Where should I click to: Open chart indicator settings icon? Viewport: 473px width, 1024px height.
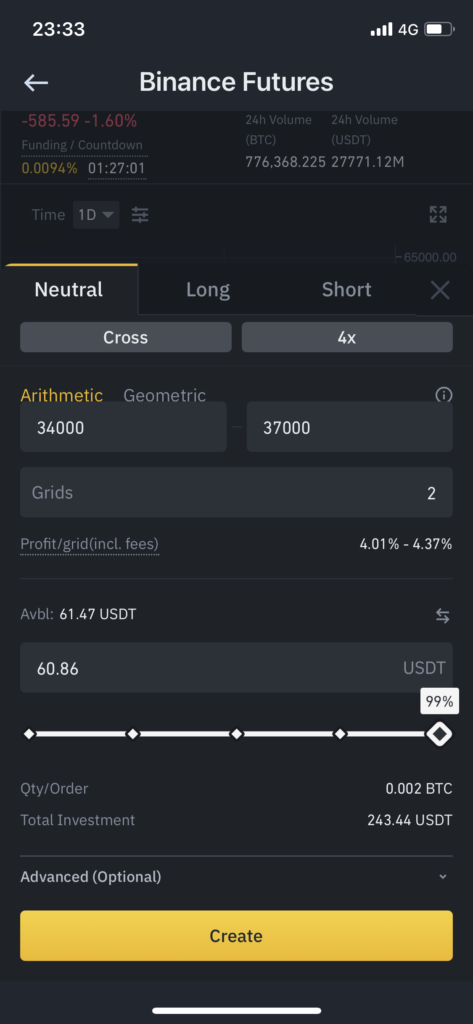click(x=140, y=214)
